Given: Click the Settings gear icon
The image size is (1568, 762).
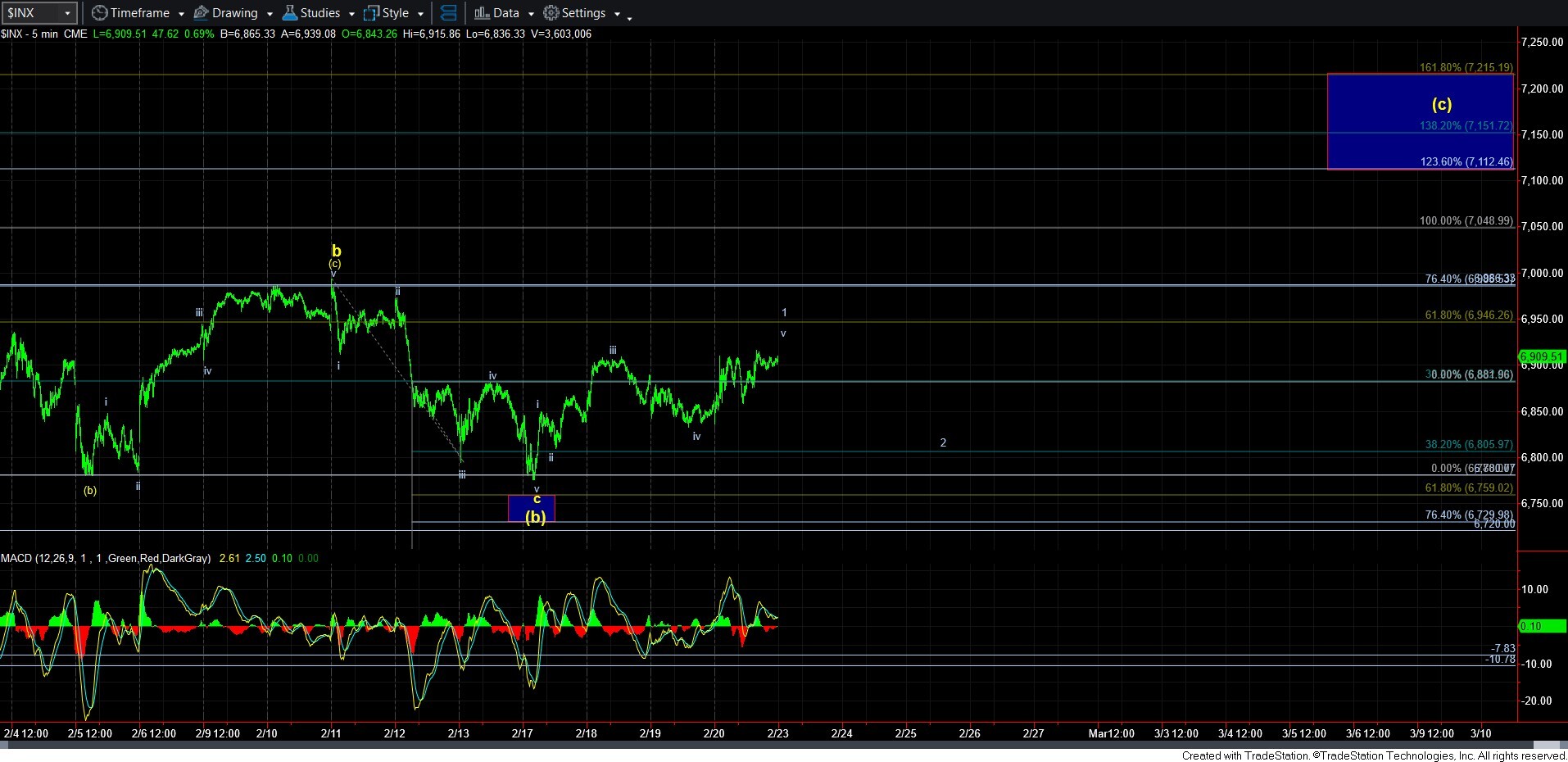Looking at the screenshot, I should click(551, 13).
